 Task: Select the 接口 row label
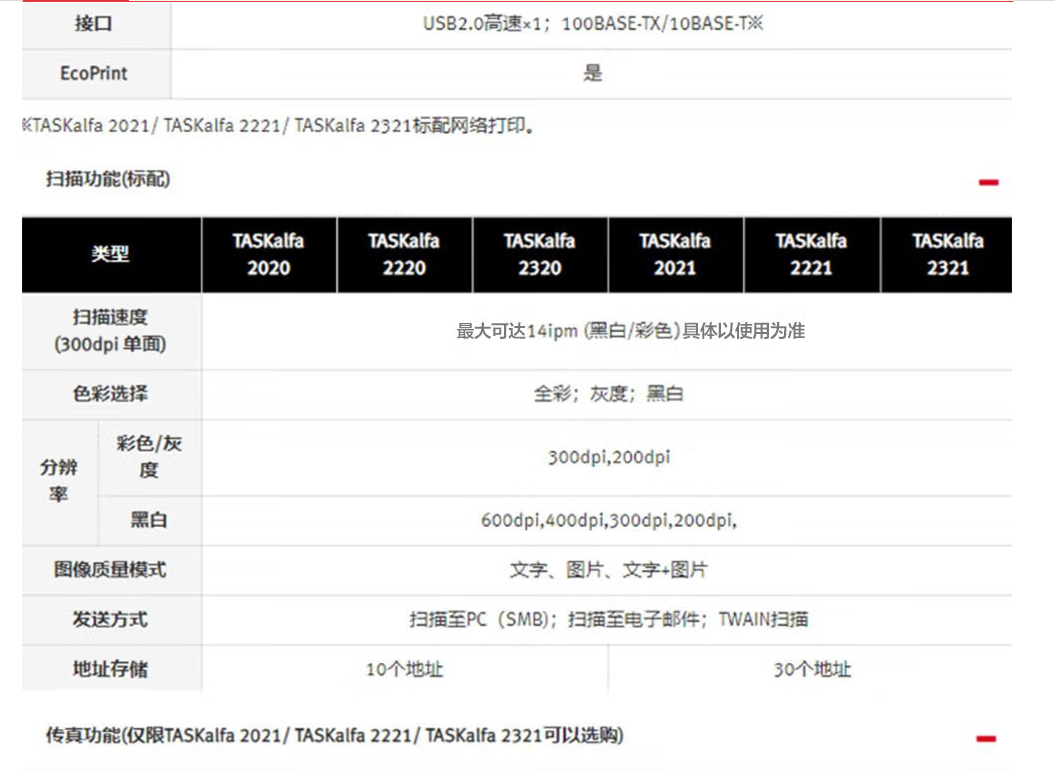click(x=94, y=24)
